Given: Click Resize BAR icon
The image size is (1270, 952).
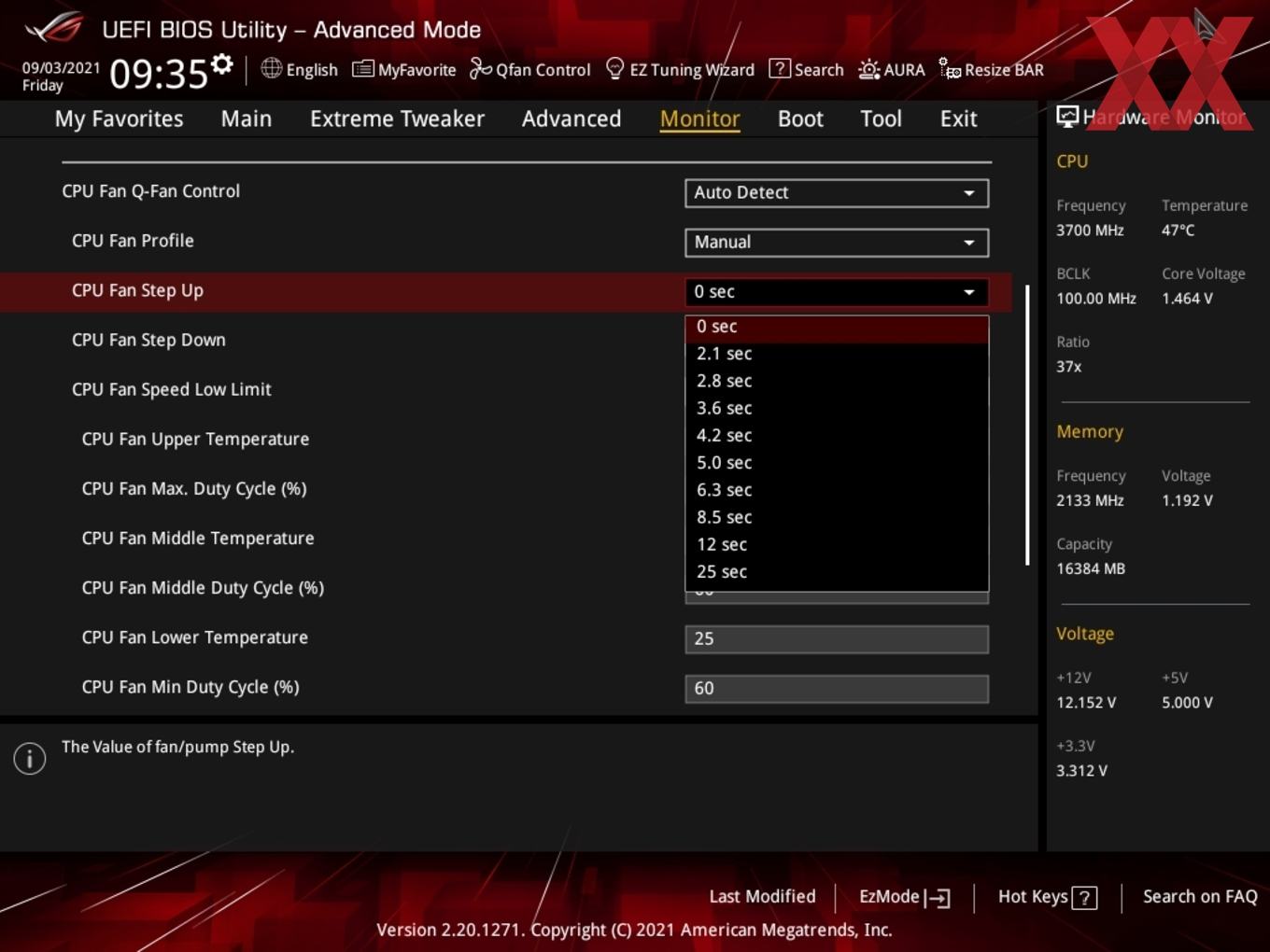Looking at the screenshot, I should (950, 69).
